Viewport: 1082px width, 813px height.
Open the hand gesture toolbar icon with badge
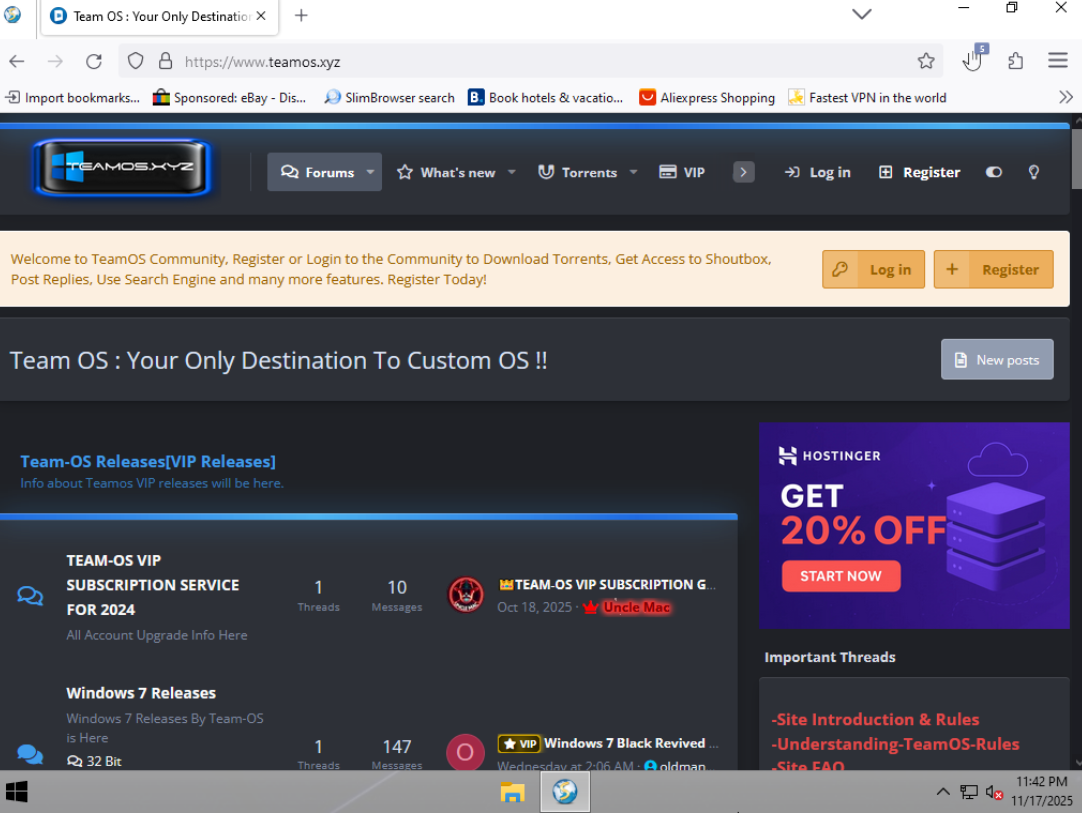click(x=974, y=59)
